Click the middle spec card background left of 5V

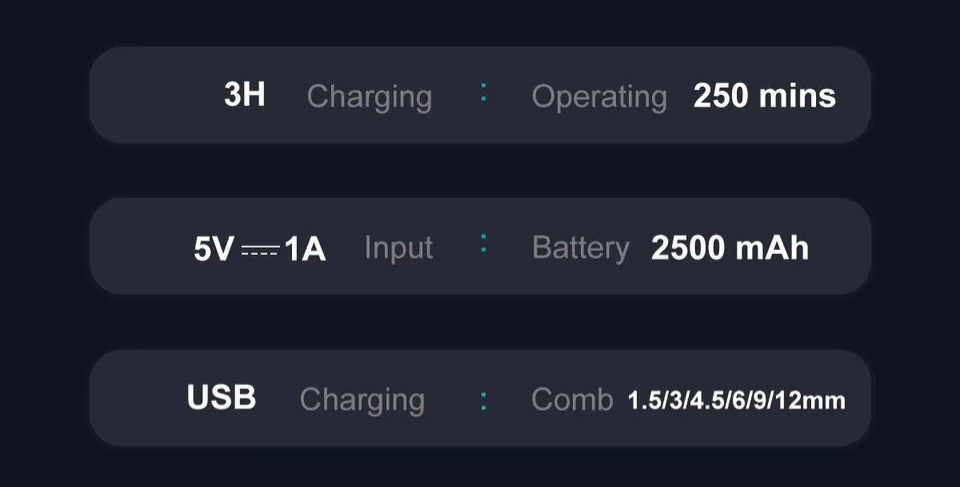(x=141, y=246)
